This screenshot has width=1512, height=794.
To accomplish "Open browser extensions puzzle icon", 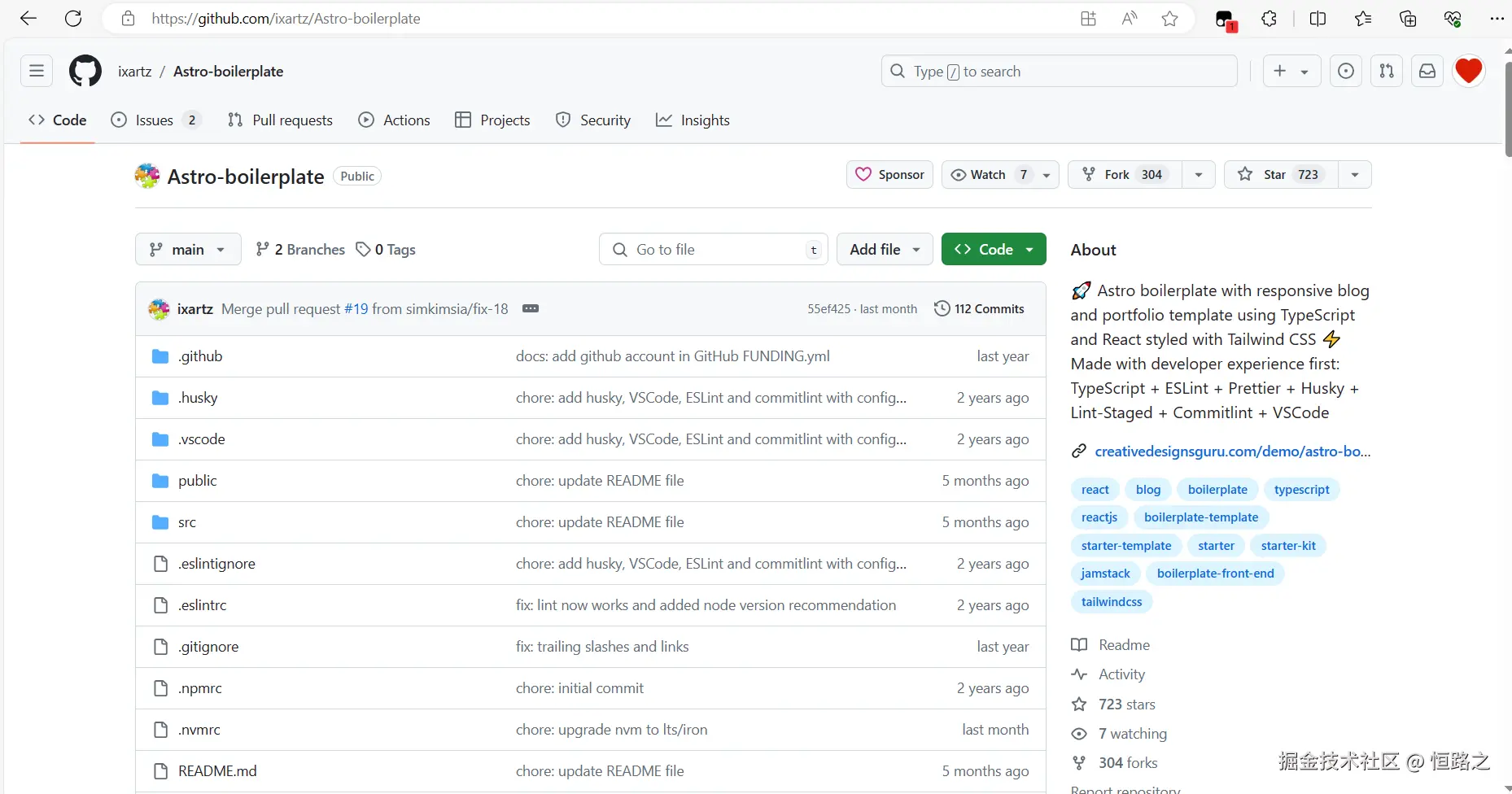I will point(1269,19).
